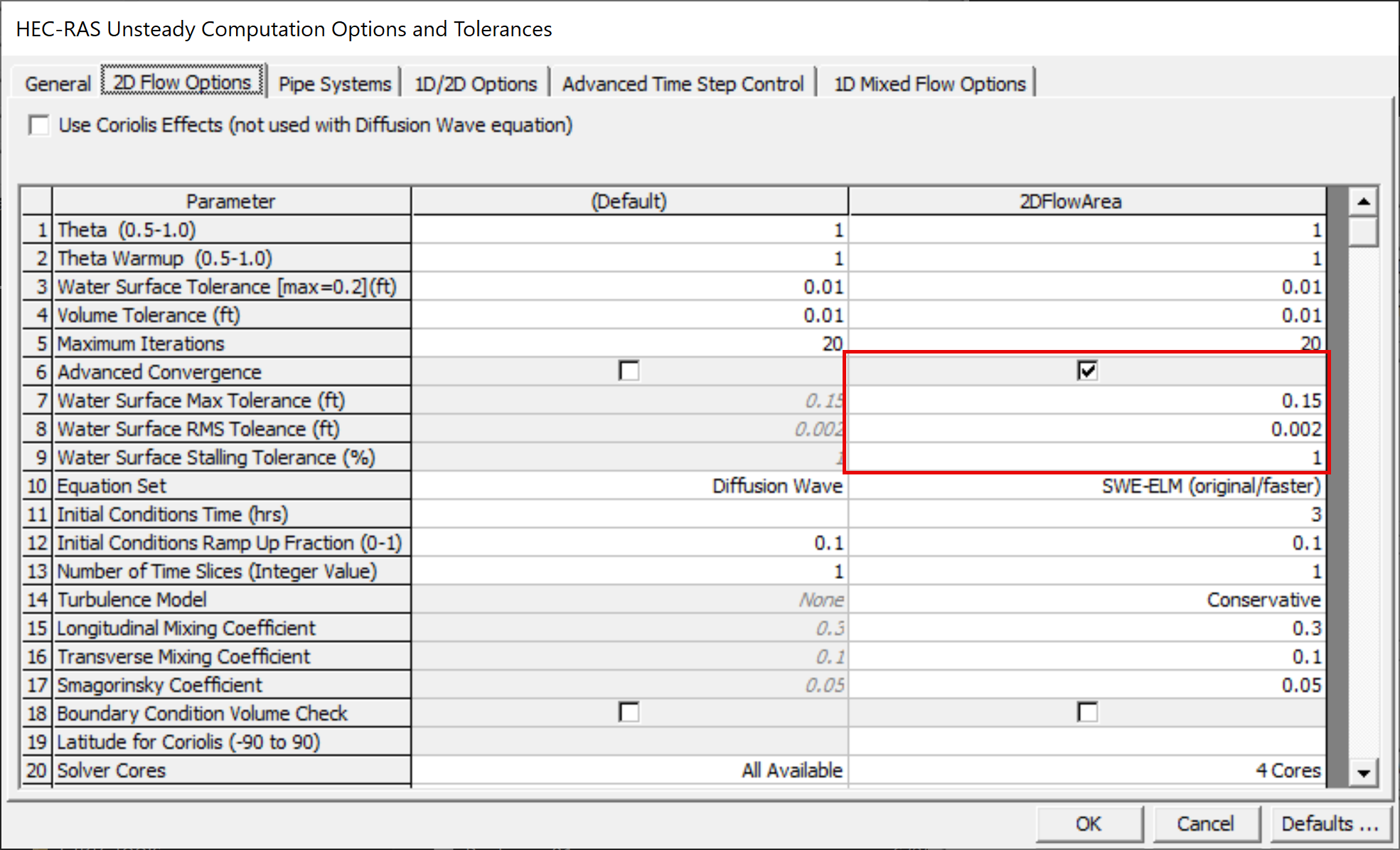1400x850 pixels.
Task: Select row header number 20
Action: (37, 770)
